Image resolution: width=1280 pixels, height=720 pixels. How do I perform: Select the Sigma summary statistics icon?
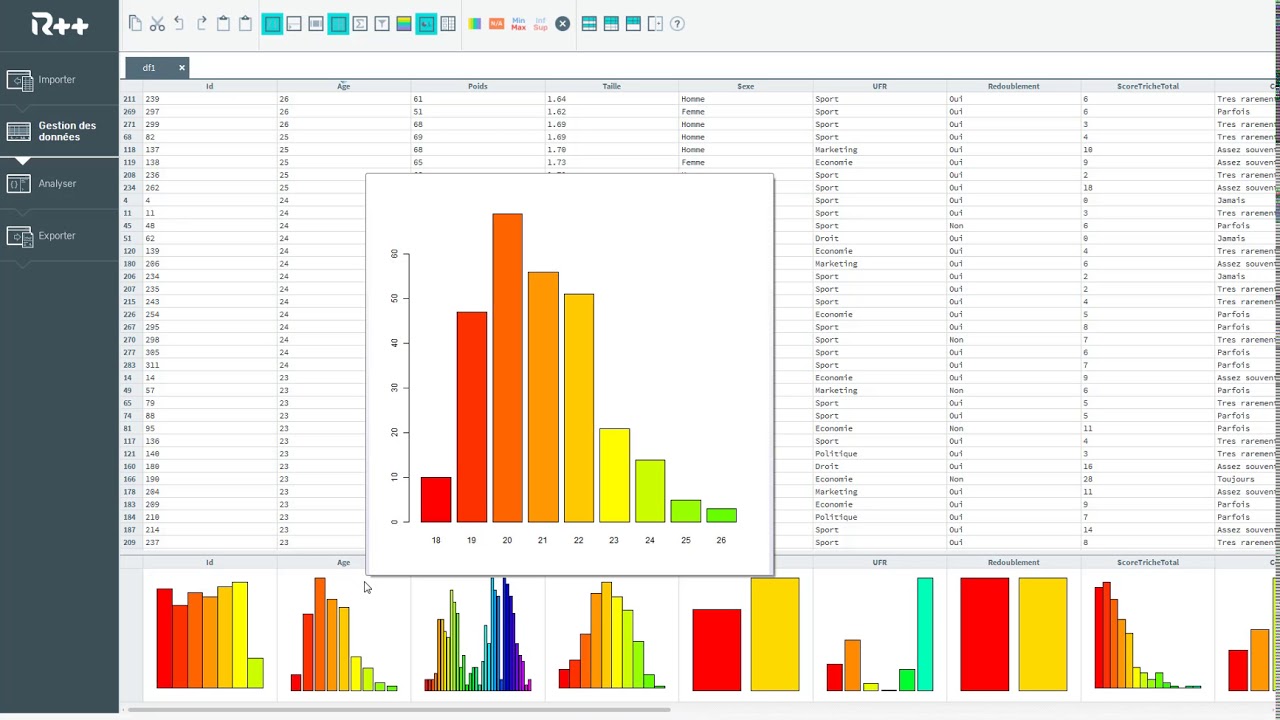pyautogui.click(x=359, y=24)
